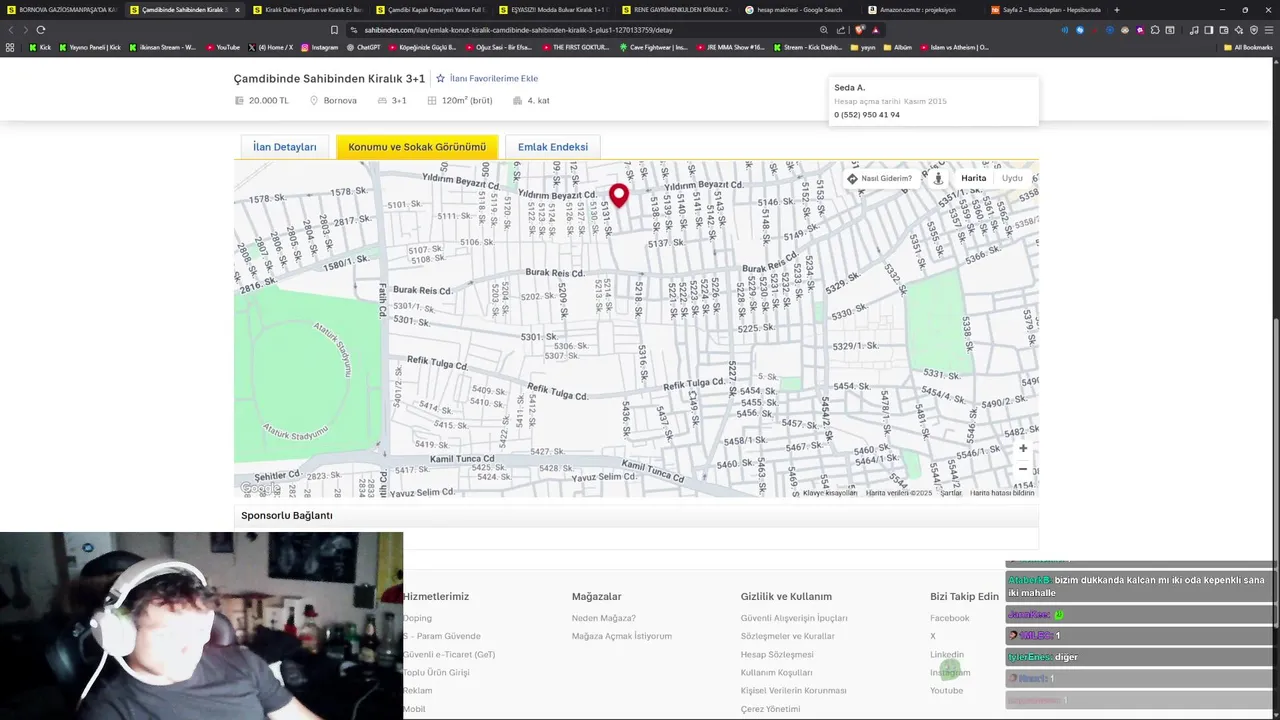Open Hesap Sözleşmesi footer link

click(777, 654)
